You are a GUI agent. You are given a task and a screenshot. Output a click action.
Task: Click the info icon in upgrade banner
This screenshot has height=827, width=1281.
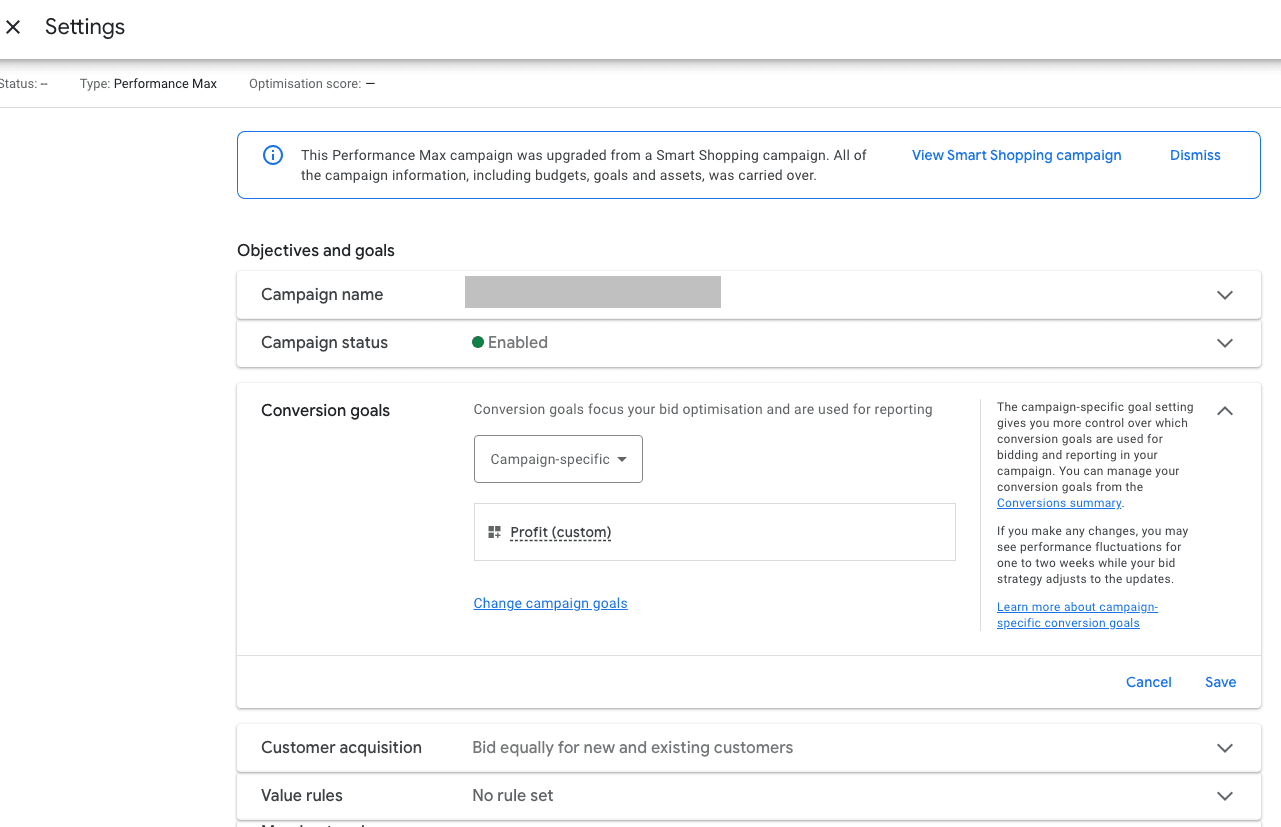click(x=272, y=155)
